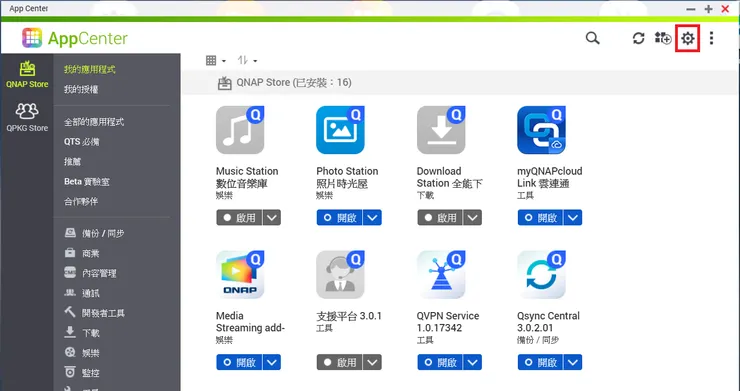Viewport: 740px width, 391px height.
Task: Open the sort order dropdown
Action: tap(247, 60)
